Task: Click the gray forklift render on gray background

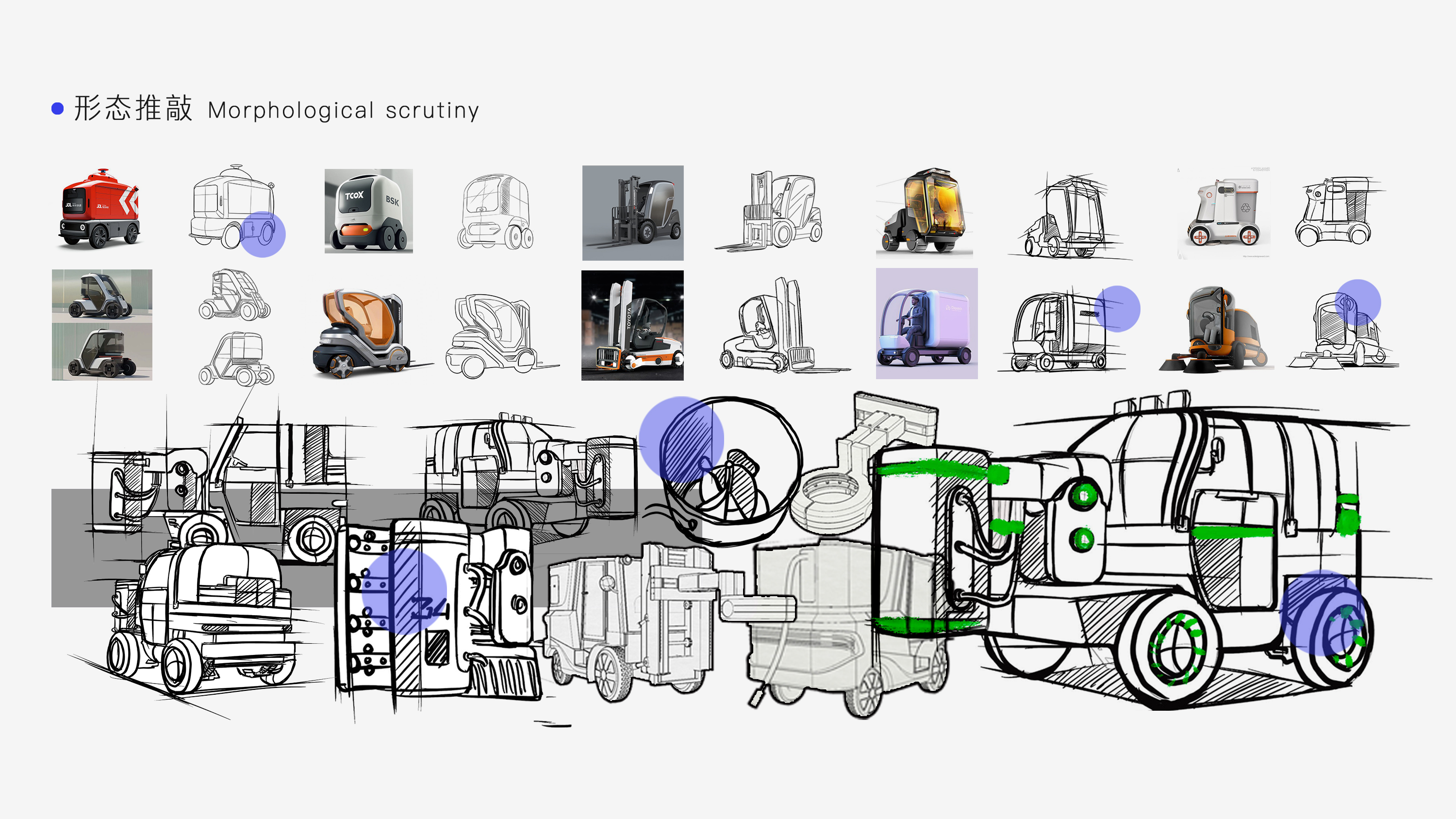Action: [632, 213]
